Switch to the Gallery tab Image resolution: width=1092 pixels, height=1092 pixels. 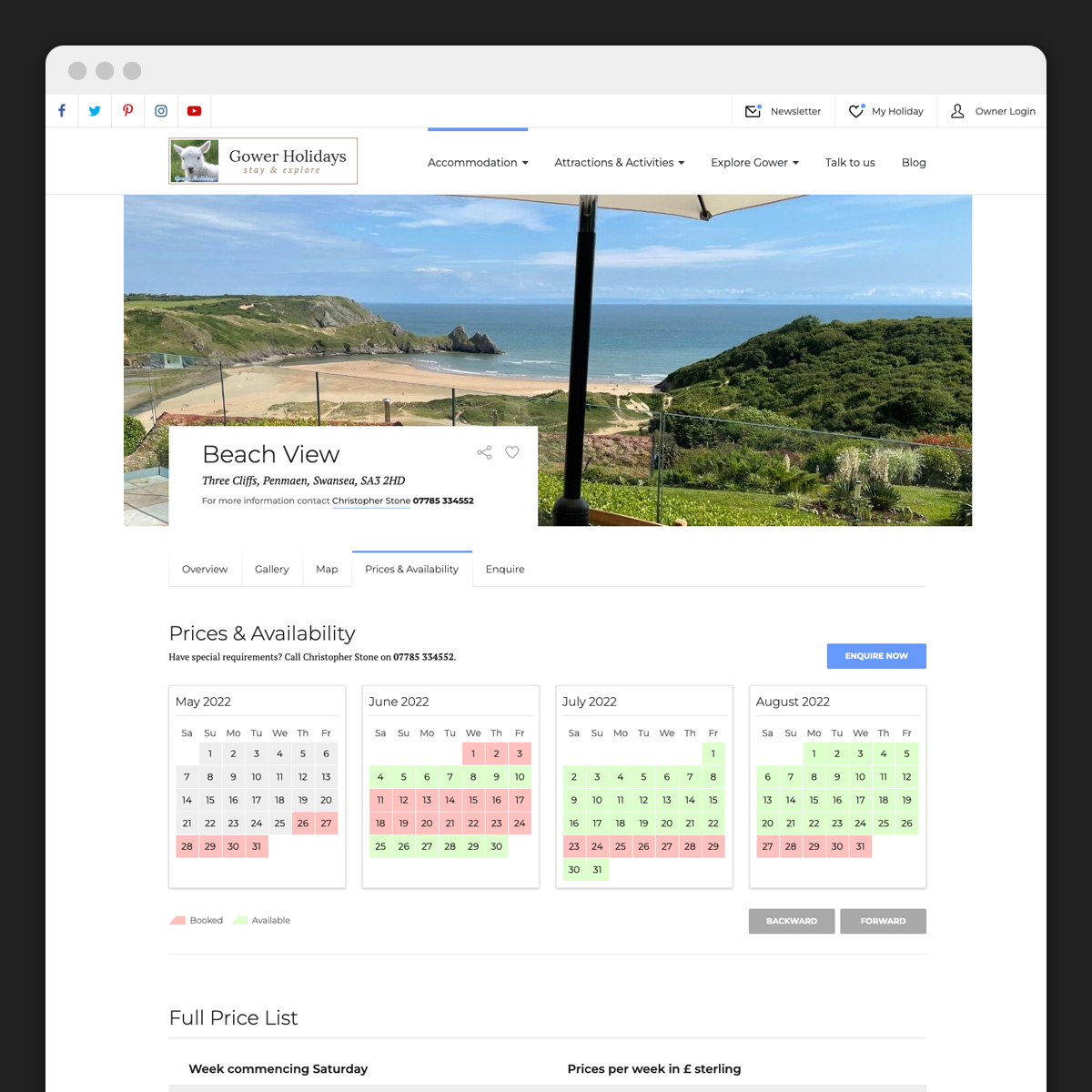[272, 569]
